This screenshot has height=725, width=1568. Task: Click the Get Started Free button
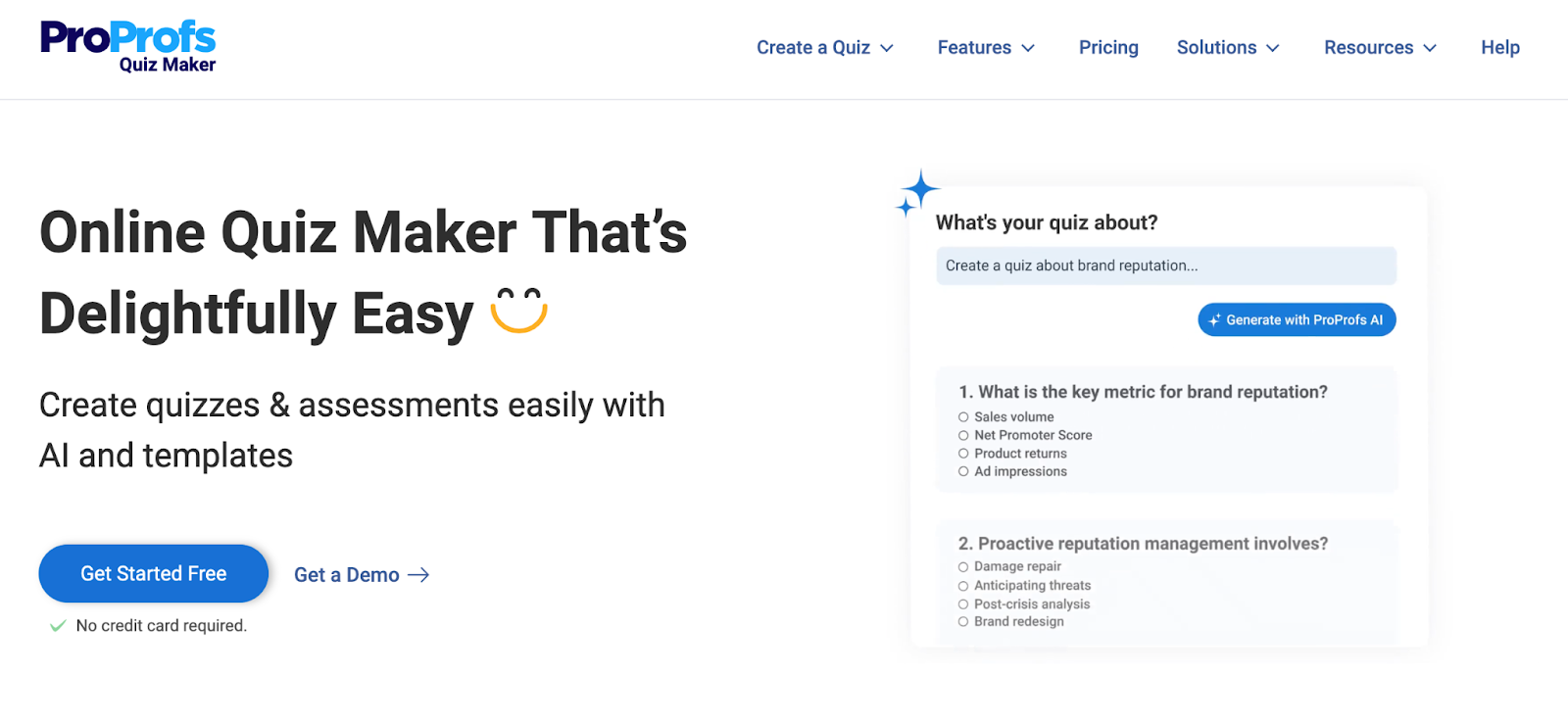[x=153, y=573]
